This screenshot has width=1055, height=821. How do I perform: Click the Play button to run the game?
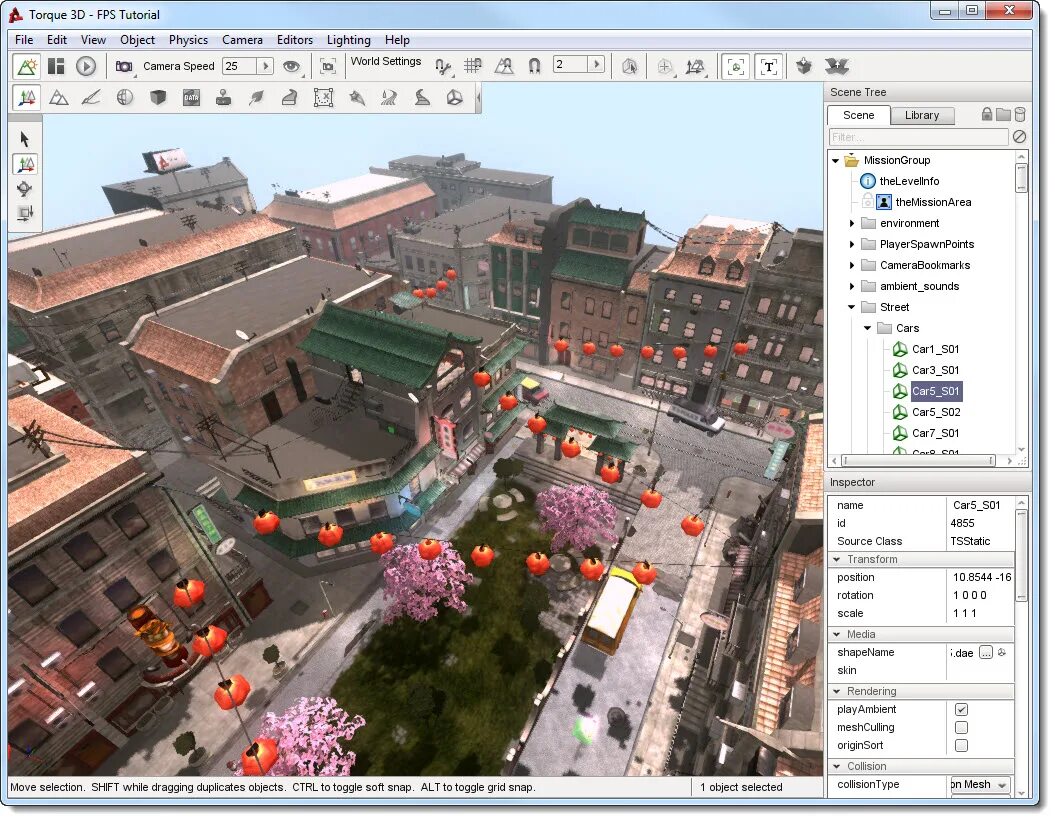pyautogui.click(x=86, y=66)
